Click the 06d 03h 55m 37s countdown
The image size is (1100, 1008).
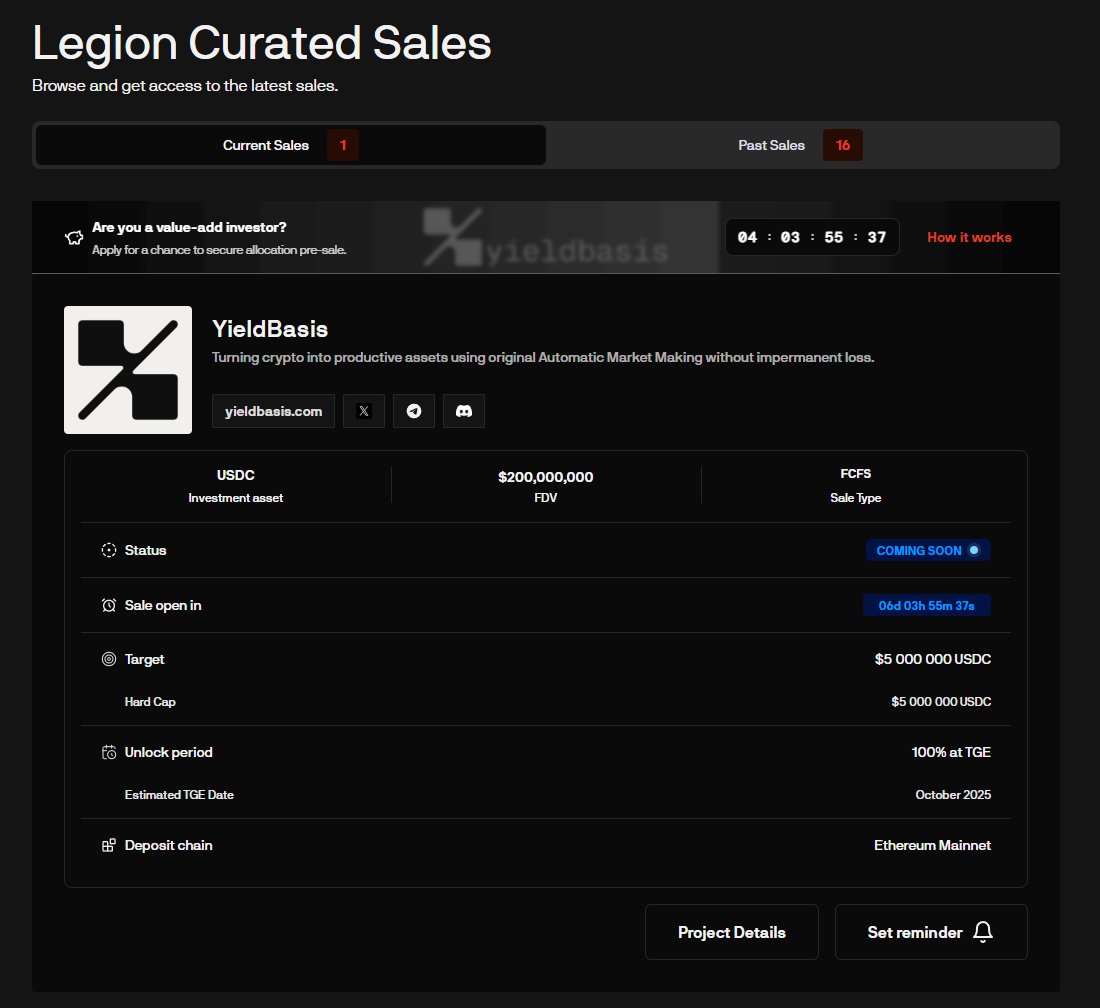926,605
